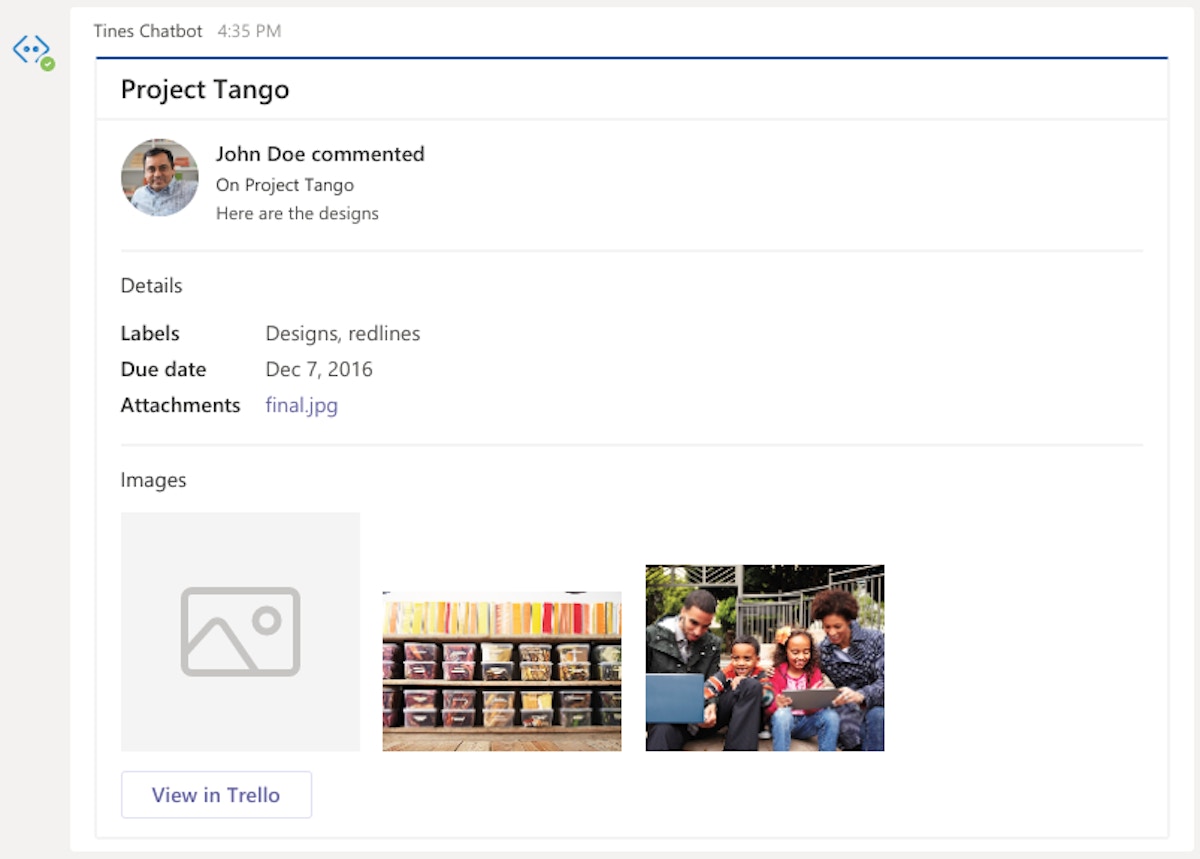Click the Tines Chatbot sender name
Image resolution: width=1200 pixels, height=859 pixels.
pyautogui.click(x=148, y=31)
